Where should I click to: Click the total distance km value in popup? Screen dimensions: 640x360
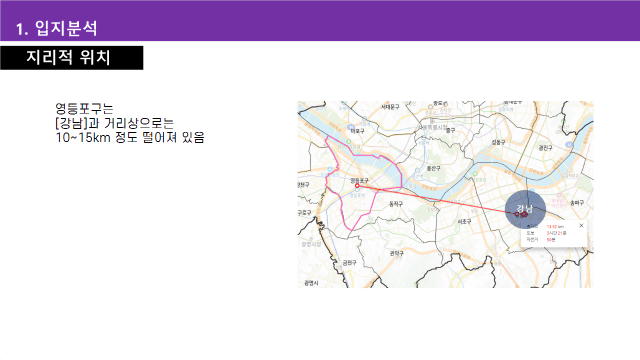tap(555, 227)
